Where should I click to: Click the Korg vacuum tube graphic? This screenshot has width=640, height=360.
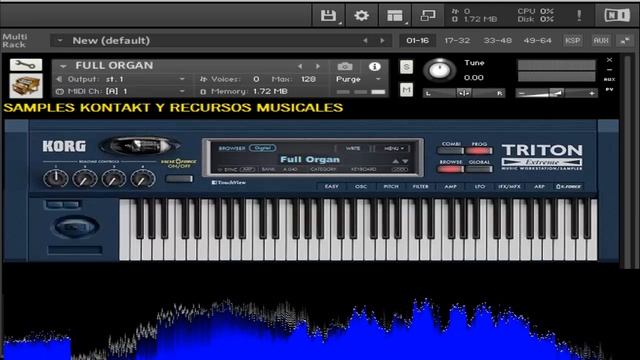click(x=140, y=146)
